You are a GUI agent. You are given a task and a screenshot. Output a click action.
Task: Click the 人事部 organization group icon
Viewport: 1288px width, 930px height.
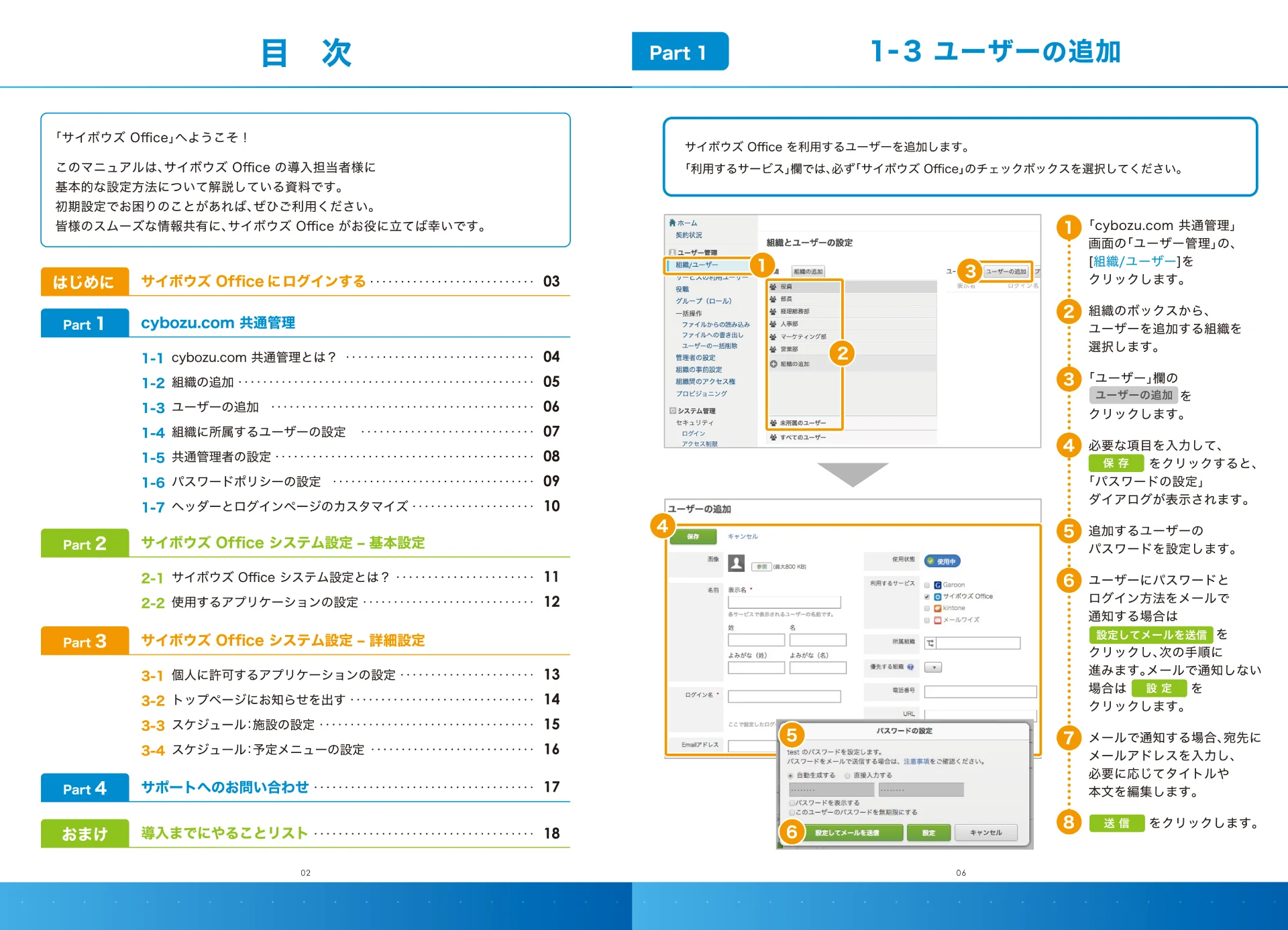773,324
